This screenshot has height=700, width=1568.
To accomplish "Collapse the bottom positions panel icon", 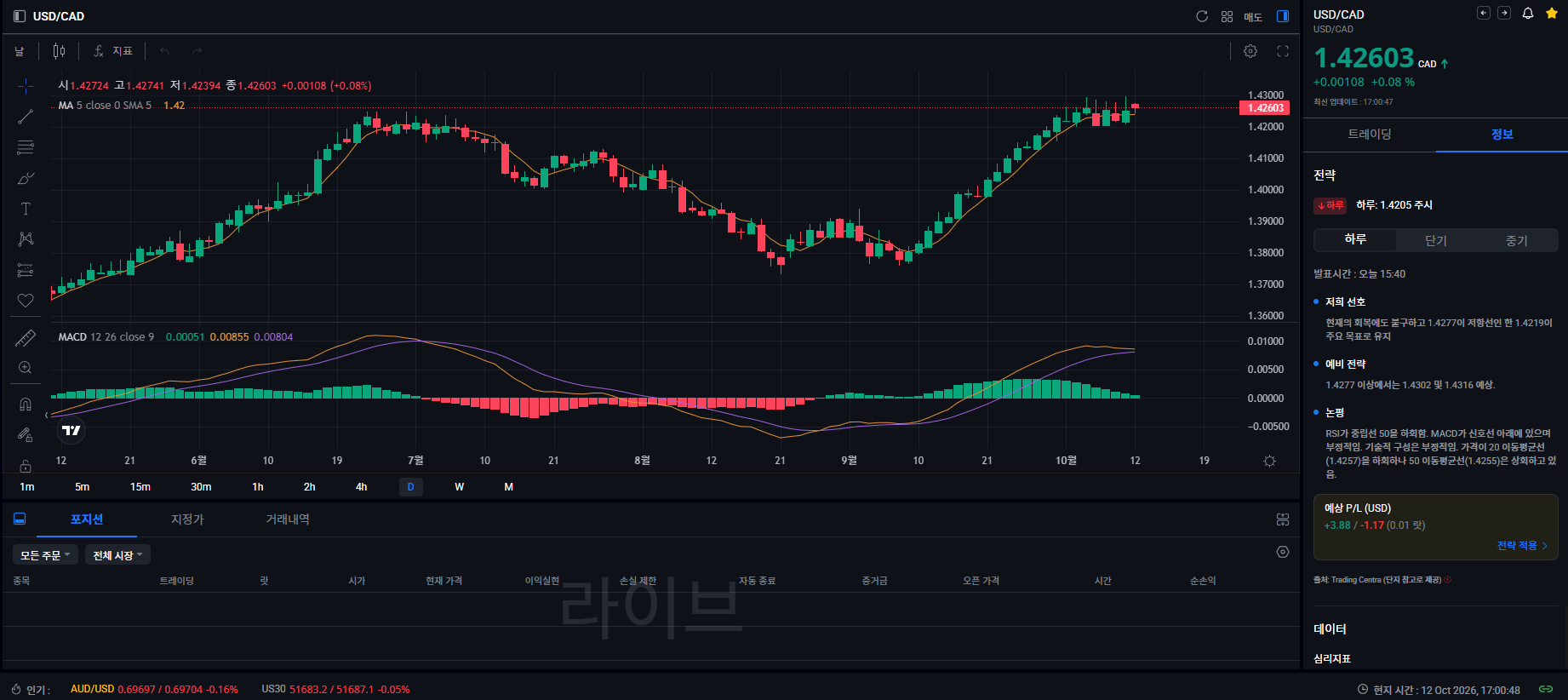I will [x=20, y=519].
